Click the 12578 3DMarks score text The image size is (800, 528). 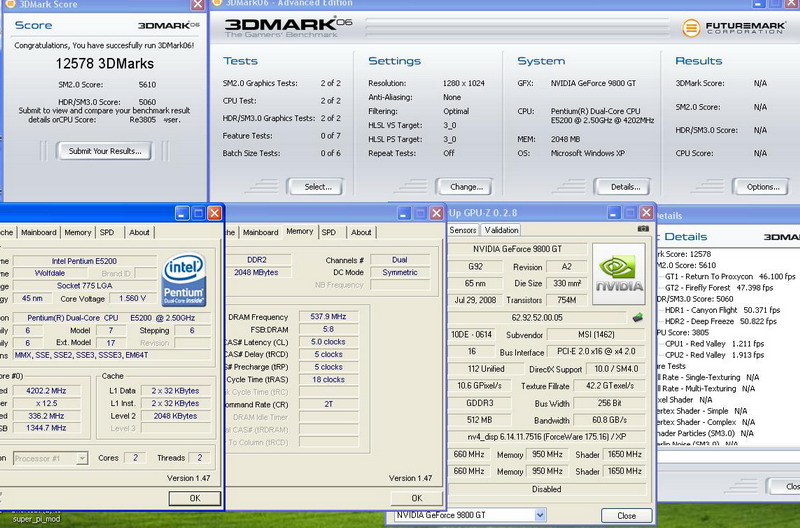click(x=105, y=64)
